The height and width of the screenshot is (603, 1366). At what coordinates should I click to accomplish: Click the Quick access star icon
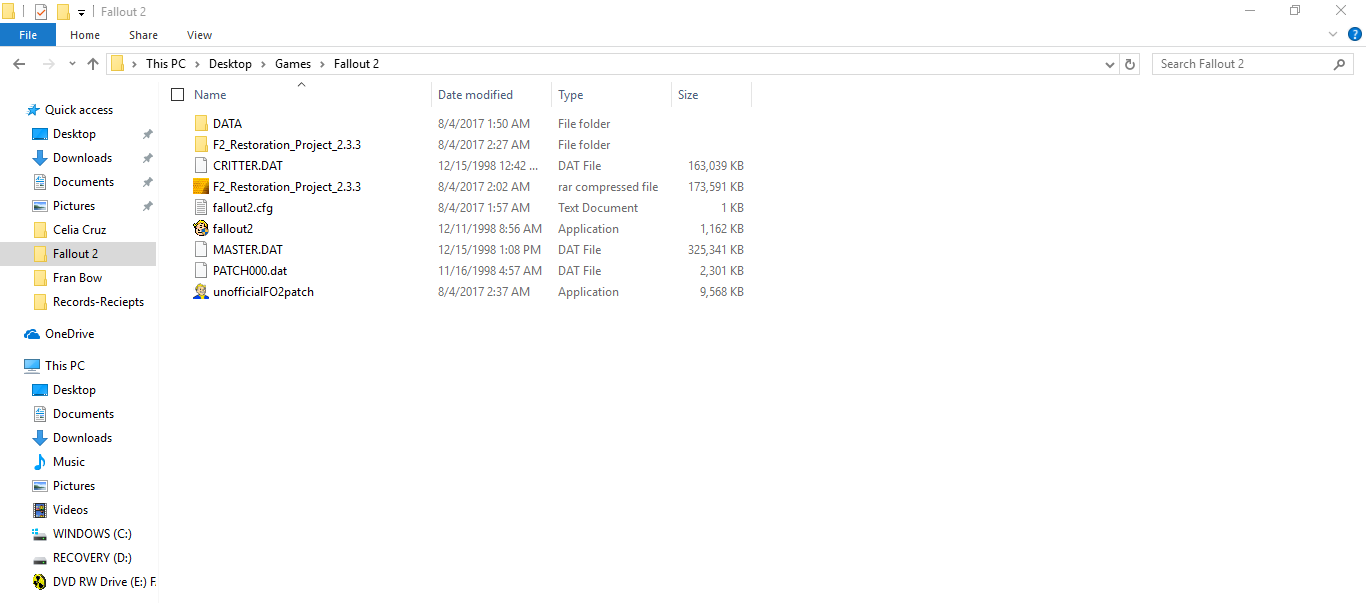[x=33, y=110]
